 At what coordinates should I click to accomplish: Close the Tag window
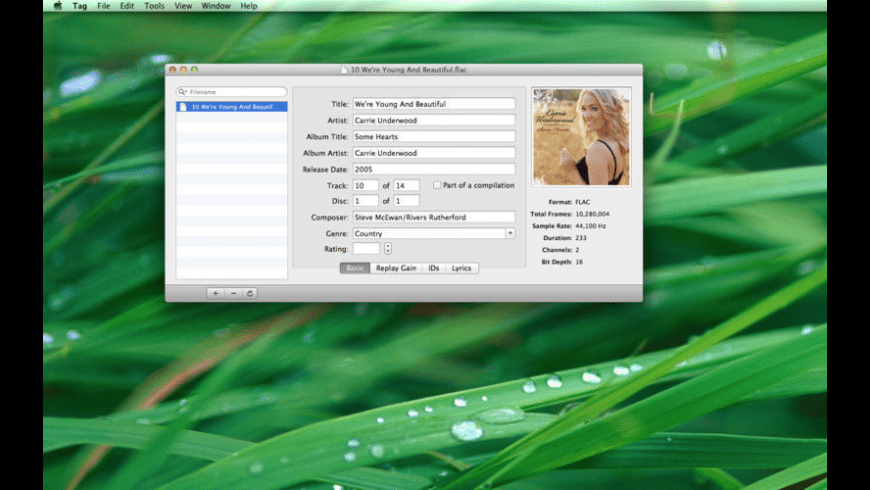173,70
